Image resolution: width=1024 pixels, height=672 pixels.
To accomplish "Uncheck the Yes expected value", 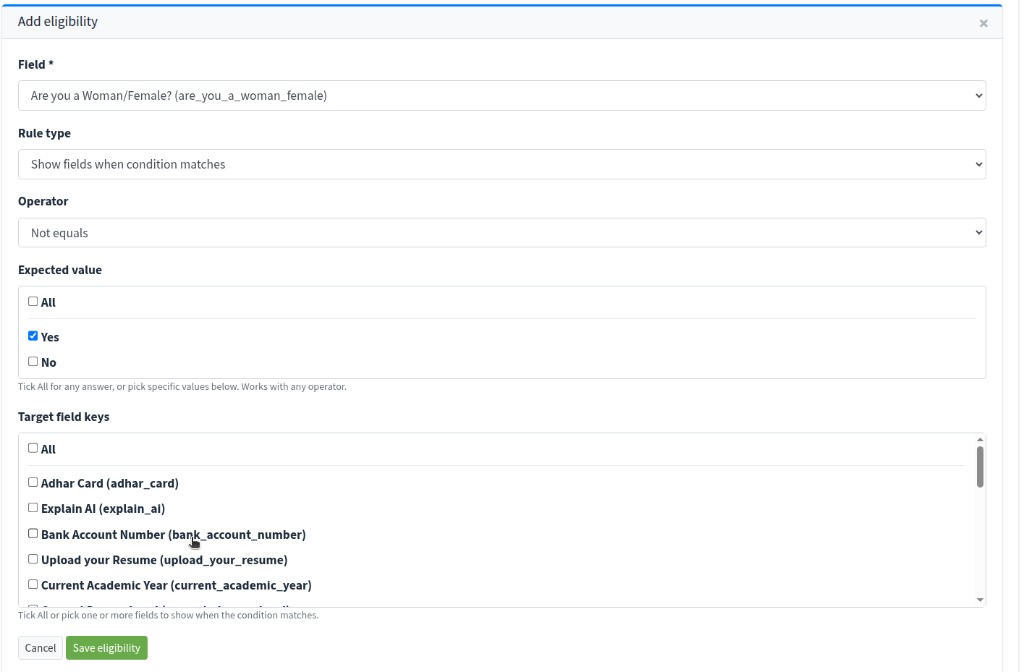I will 33,336.
